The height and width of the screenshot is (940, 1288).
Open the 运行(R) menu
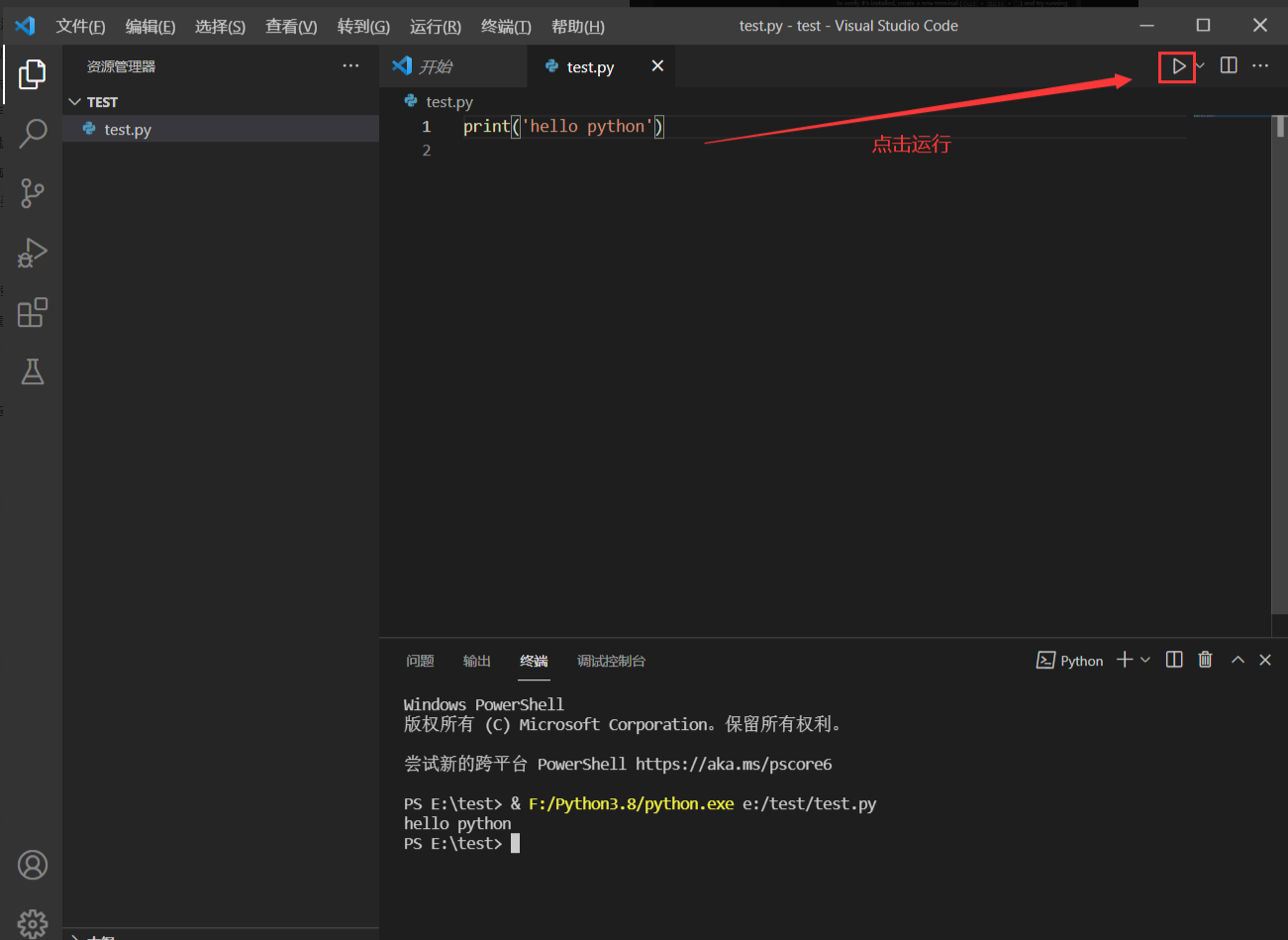pos(436,26)
